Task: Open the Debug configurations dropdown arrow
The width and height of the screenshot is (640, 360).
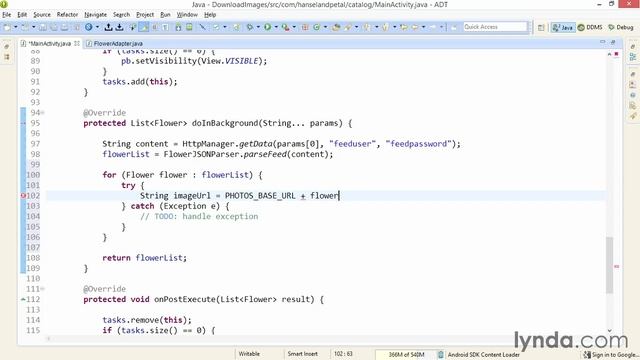Action: pos(258,27)
